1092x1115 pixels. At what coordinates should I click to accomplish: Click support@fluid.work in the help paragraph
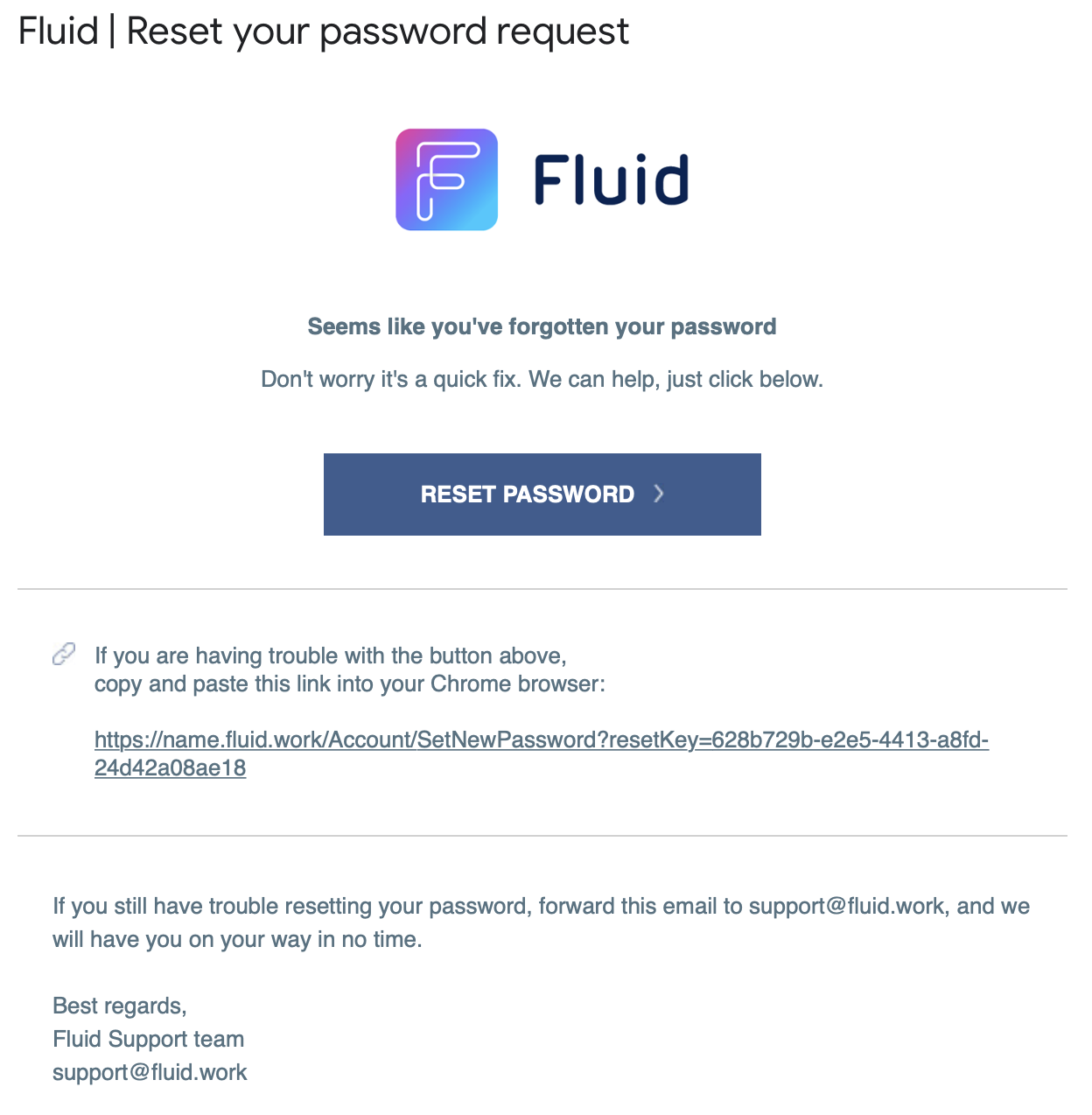pos(847,906)
